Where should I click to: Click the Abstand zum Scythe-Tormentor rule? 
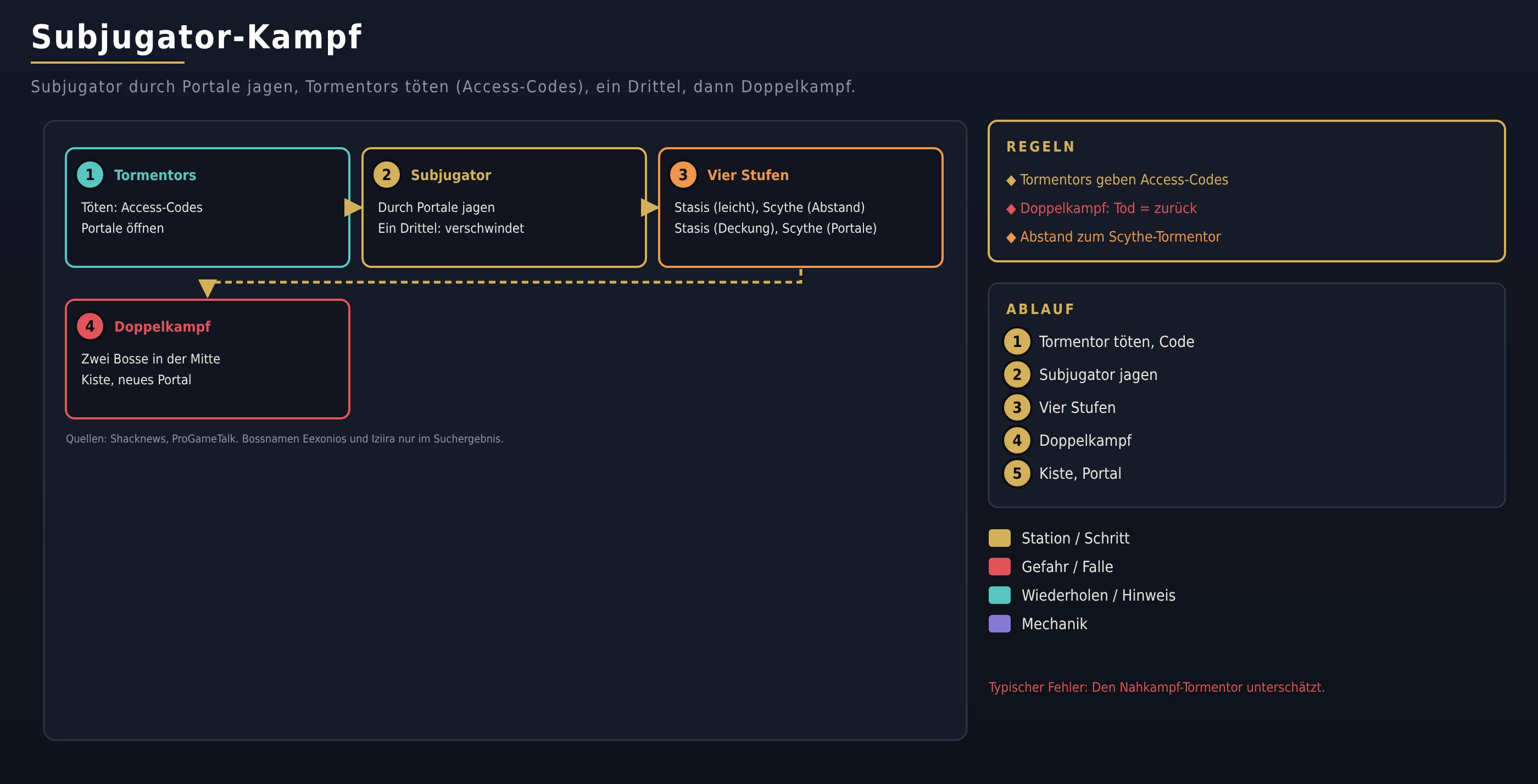tap(1120, 237)
